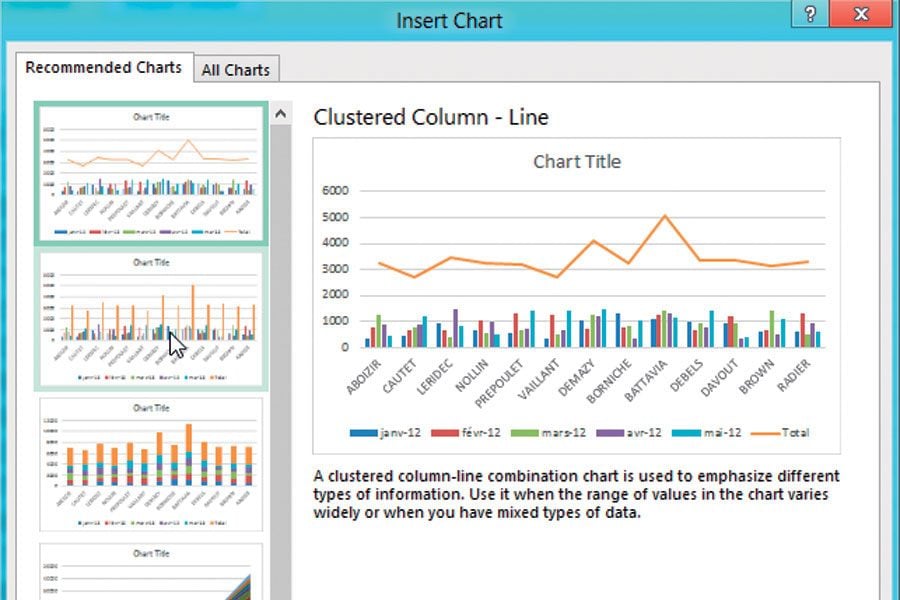Click the "BATTAVIA" category label in the large preview
900x600 pixels.
[645, 380]
